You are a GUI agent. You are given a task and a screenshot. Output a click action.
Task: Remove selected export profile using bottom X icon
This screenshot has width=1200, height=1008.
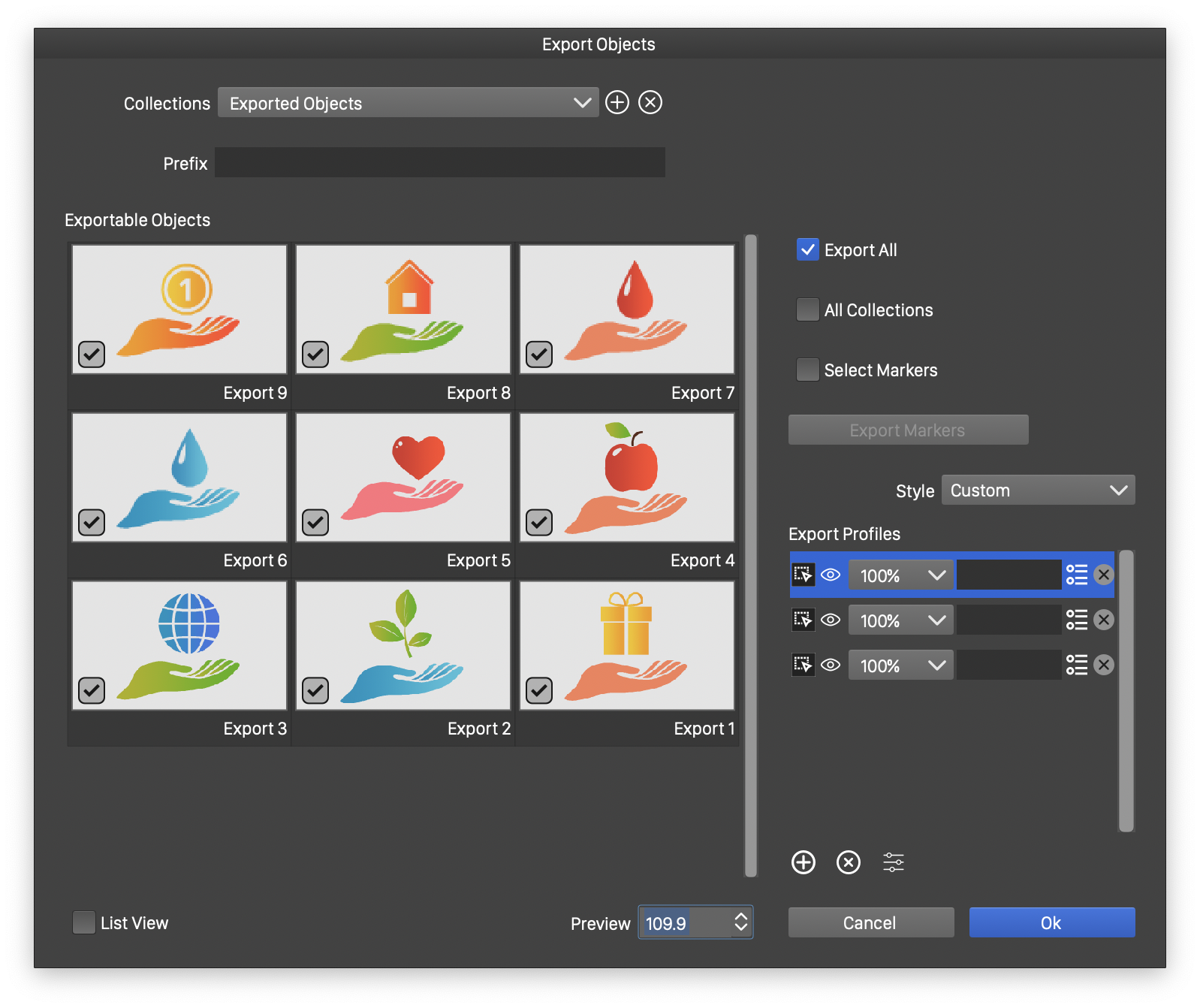coord(848,862)
